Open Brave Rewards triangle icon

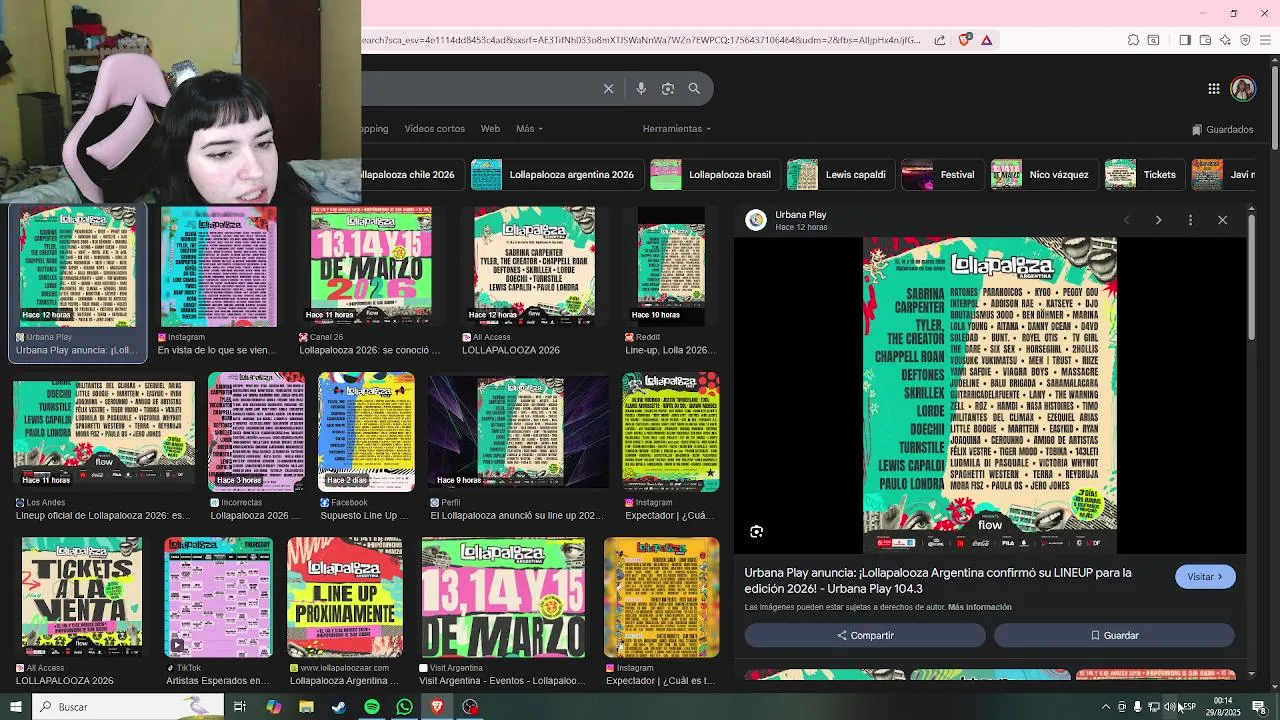(986, 40)
